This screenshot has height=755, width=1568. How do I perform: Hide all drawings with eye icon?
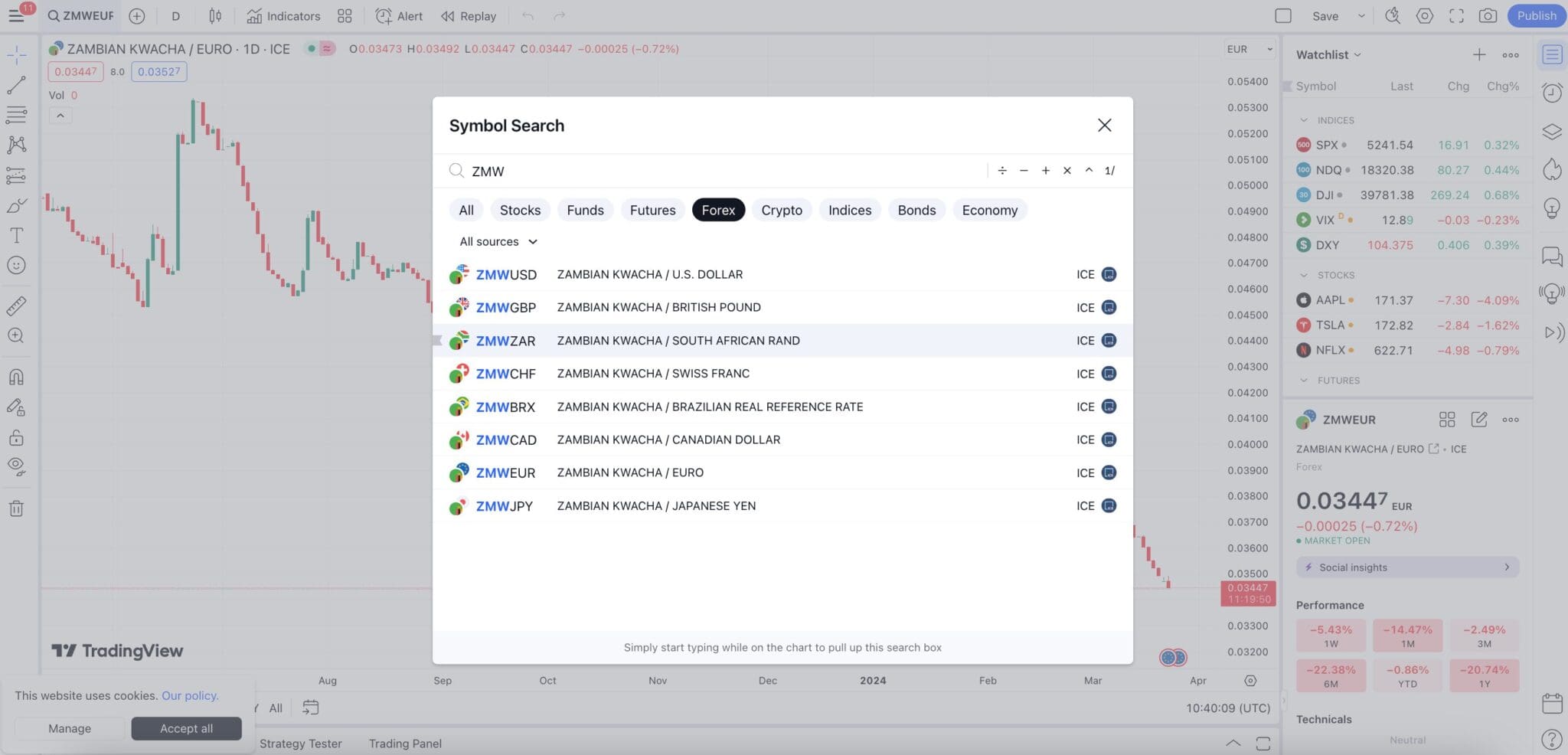(x=16, y=466)
